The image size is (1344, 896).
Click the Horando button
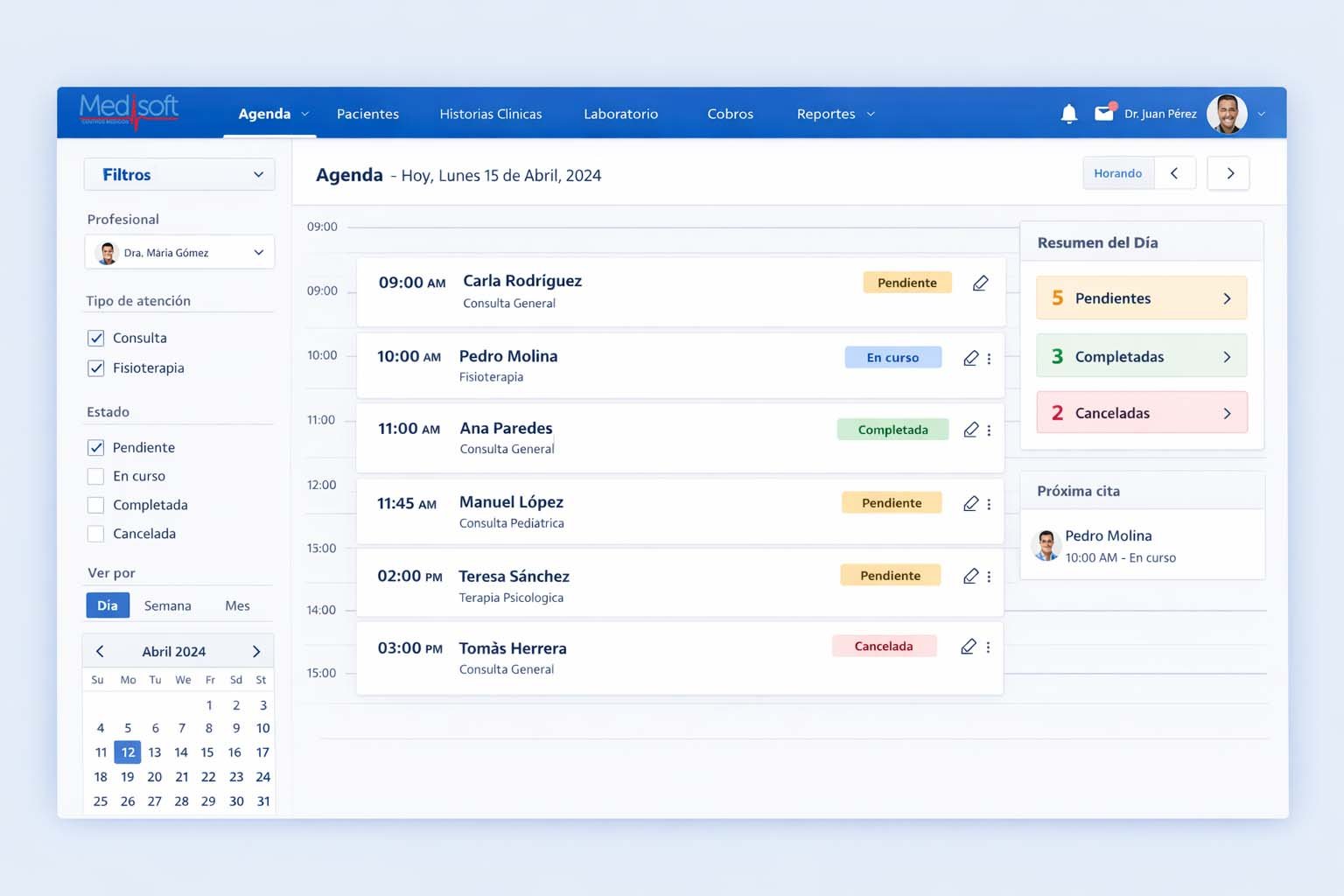click(x=1117, y=173)
